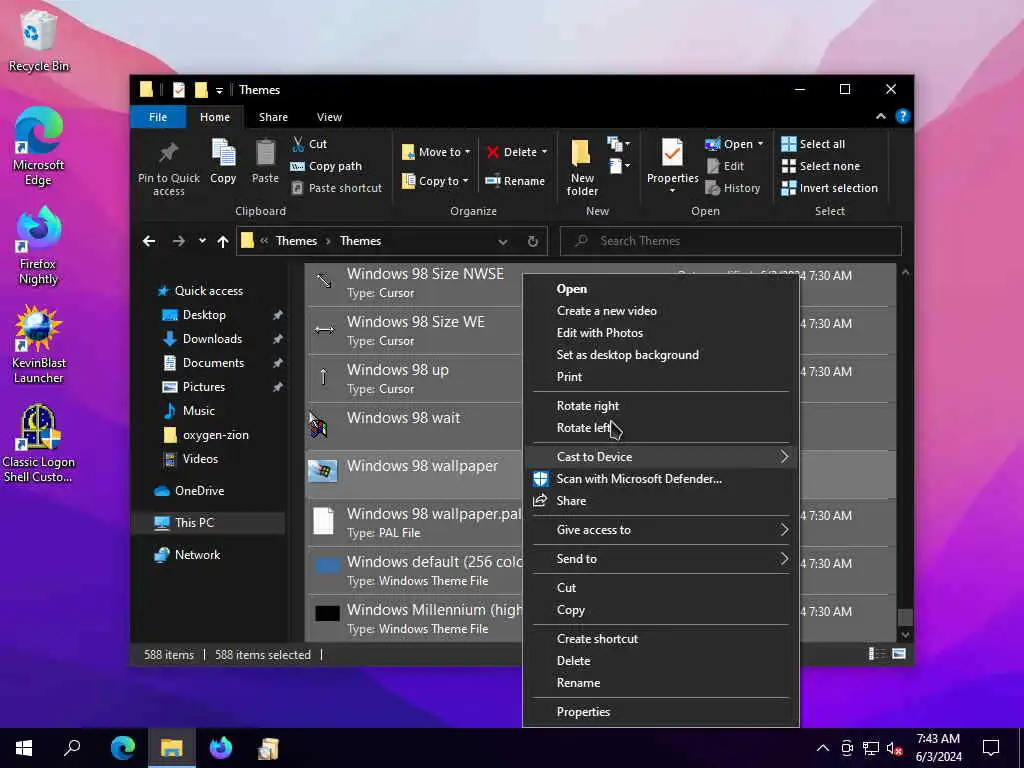Switch to the Share ribbon tab

point(273,117)
